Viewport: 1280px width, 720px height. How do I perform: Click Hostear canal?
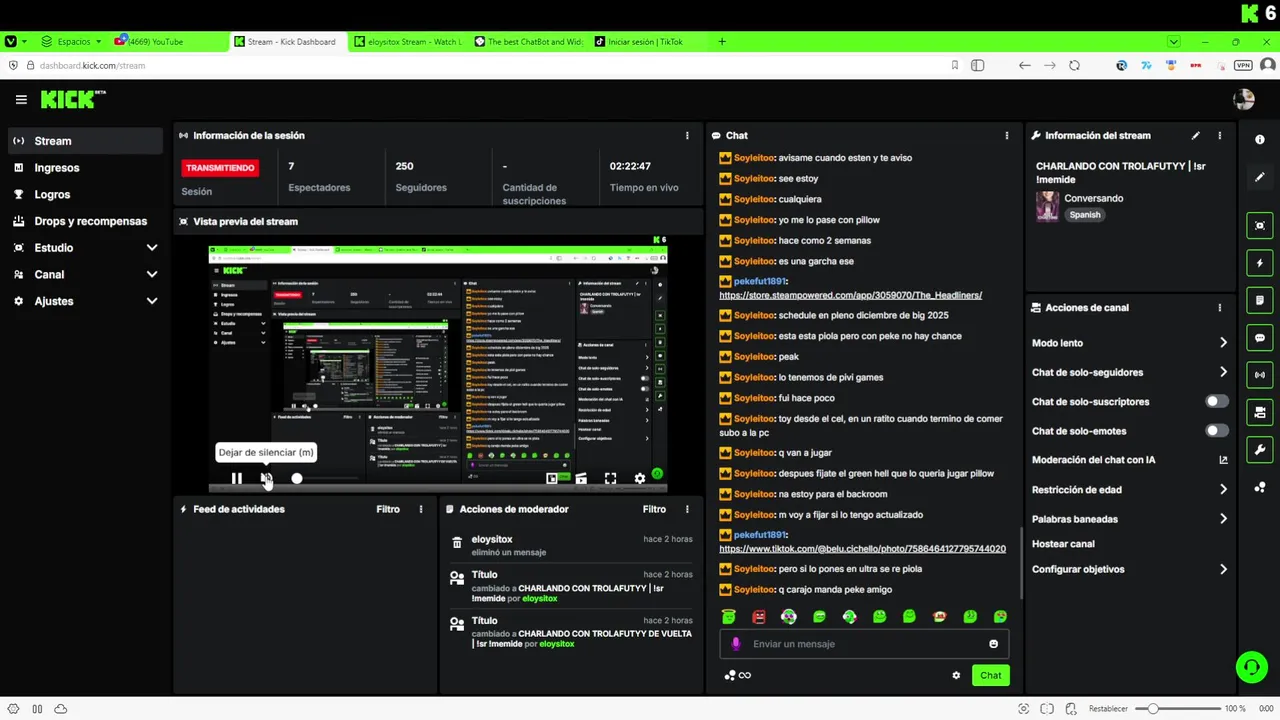point(1063,544)
